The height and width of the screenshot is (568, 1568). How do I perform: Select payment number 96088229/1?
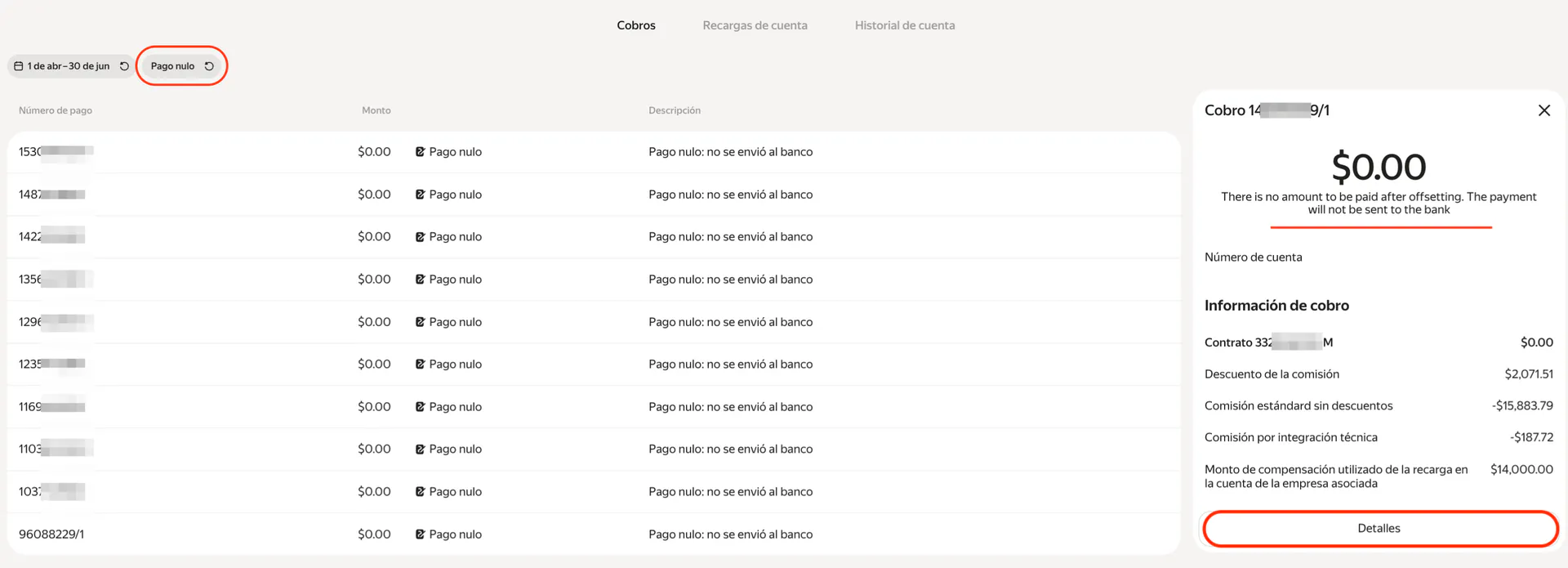click(51, 534)
